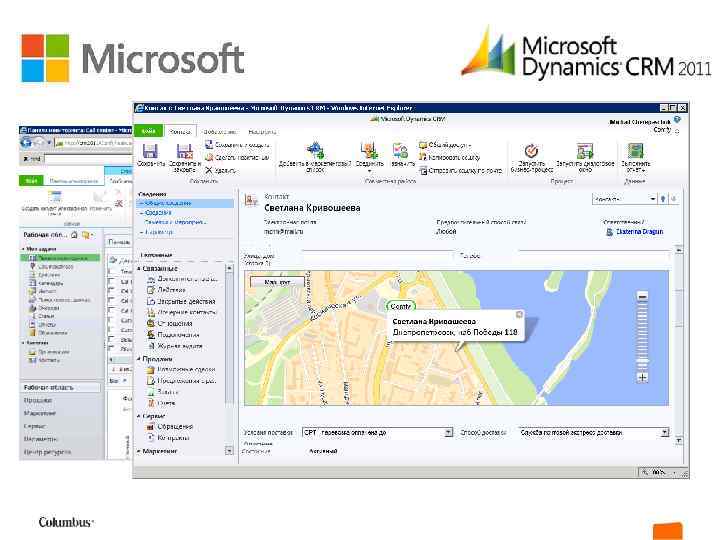Click Отправить ссылку по почте
This screenshot has width=720, height=540.
(461, 170)
